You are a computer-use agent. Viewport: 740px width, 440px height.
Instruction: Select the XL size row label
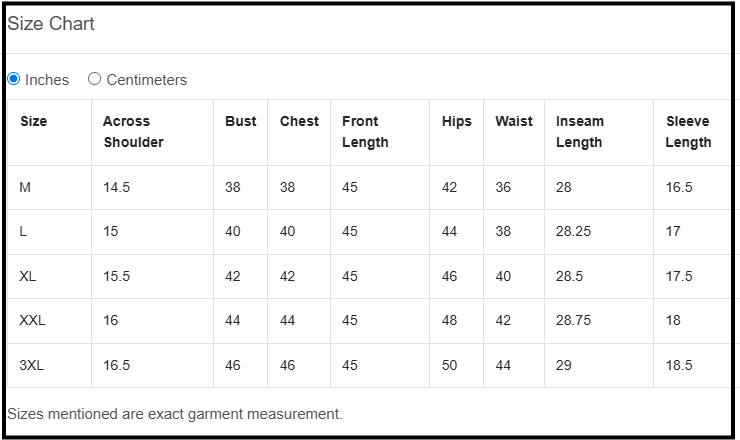click(x=27, y=276)
